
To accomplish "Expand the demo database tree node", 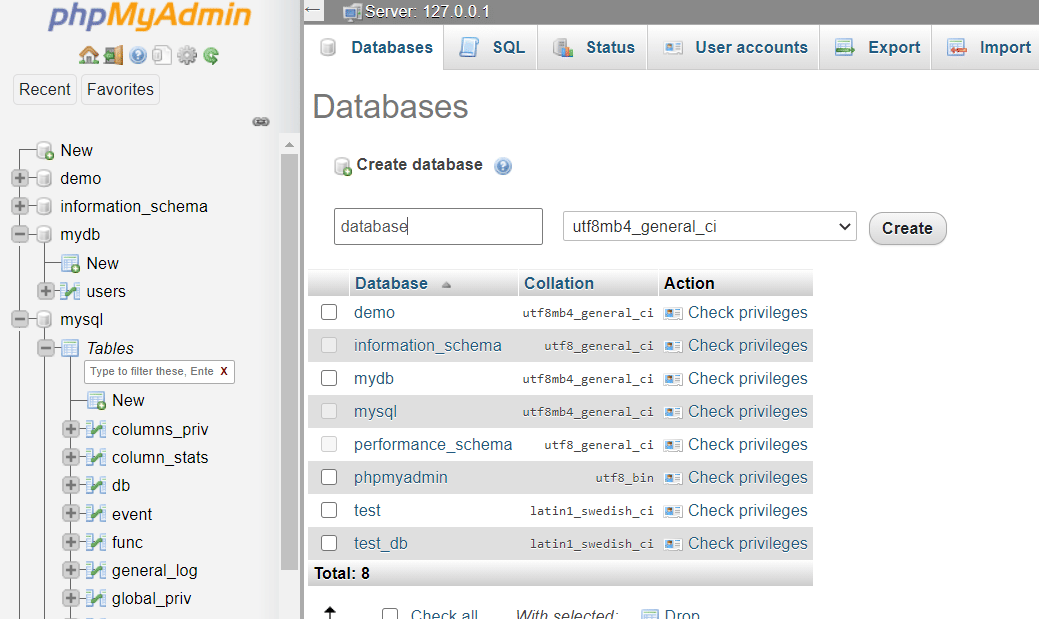I will point(19,179).
